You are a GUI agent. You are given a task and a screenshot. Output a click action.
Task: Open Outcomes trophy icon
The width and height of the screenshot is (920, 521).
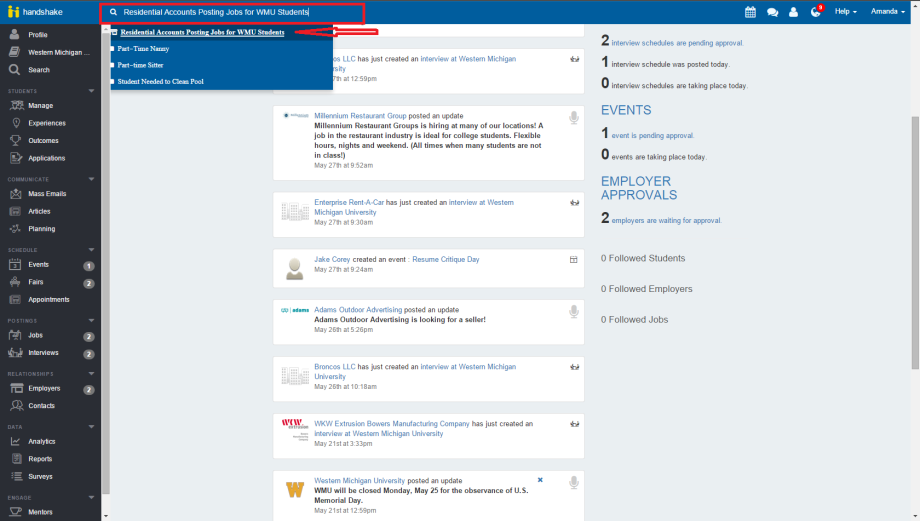(16, 141)
